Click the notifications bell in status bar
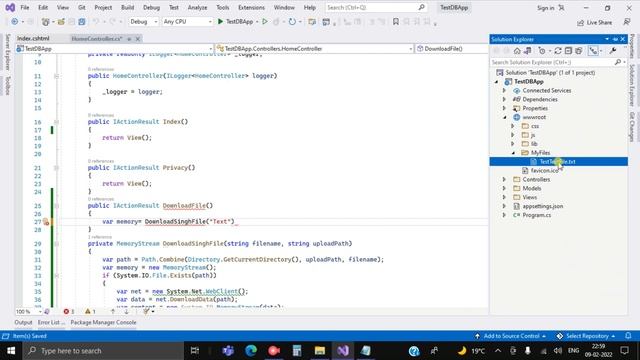 coord(628,336)
